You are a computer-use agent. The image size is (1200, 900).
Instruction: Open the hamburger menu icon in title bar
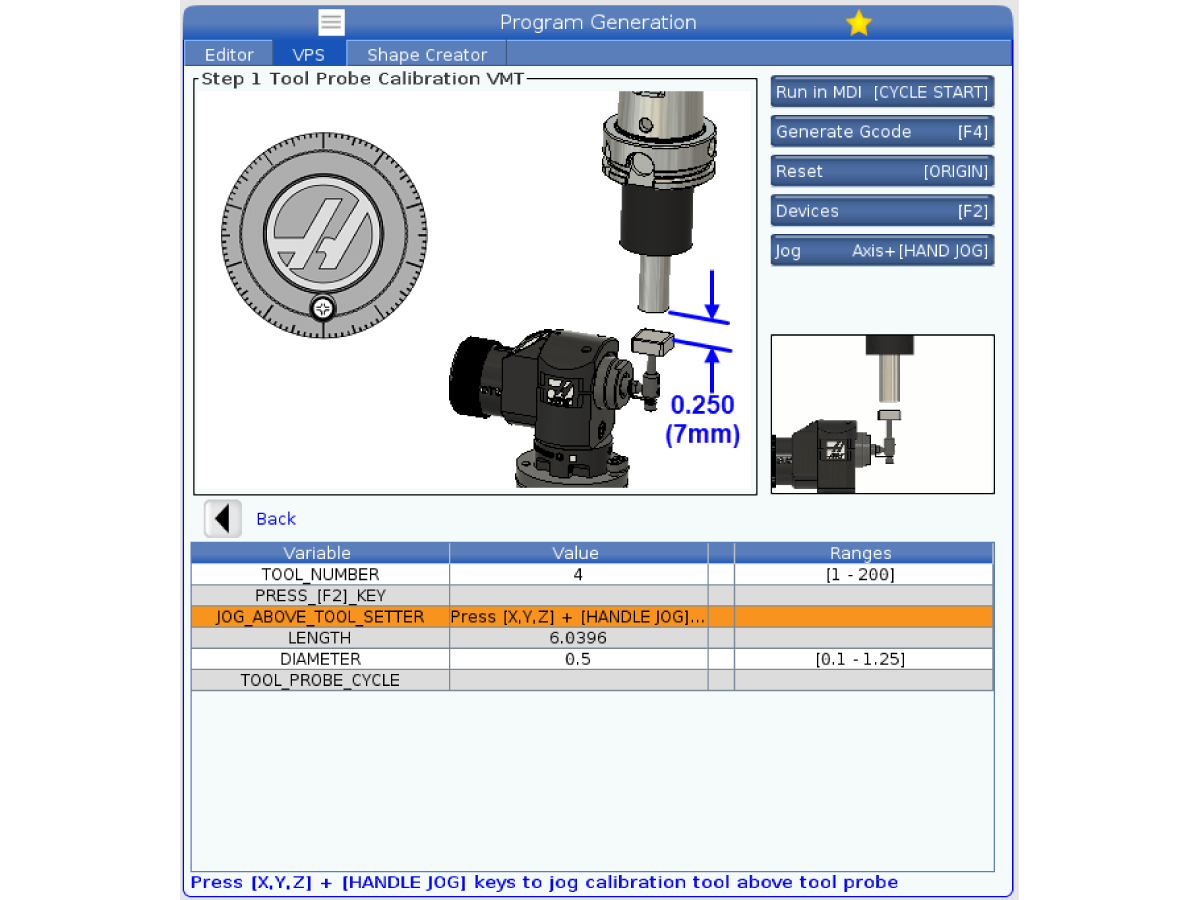point(331,22)
